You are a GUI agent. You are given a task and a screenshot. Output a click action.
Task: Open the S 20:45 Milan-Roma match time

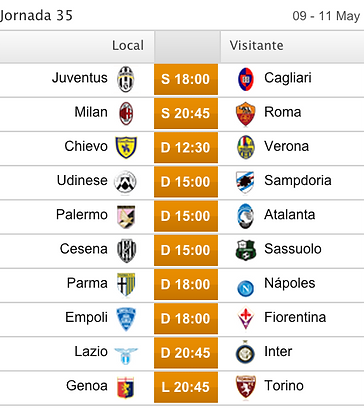click(x=186, y=114)
